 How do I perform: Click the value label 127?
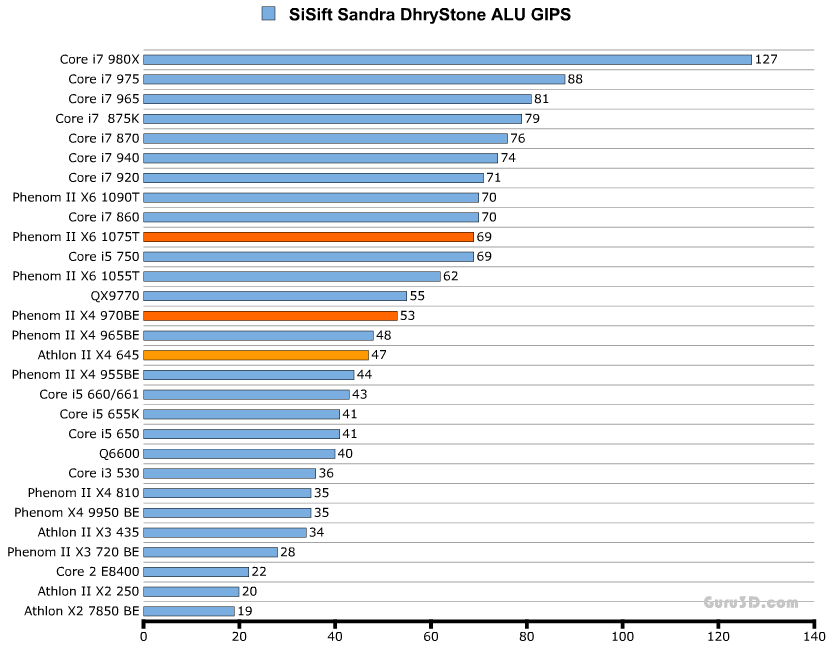pos(766,59)
